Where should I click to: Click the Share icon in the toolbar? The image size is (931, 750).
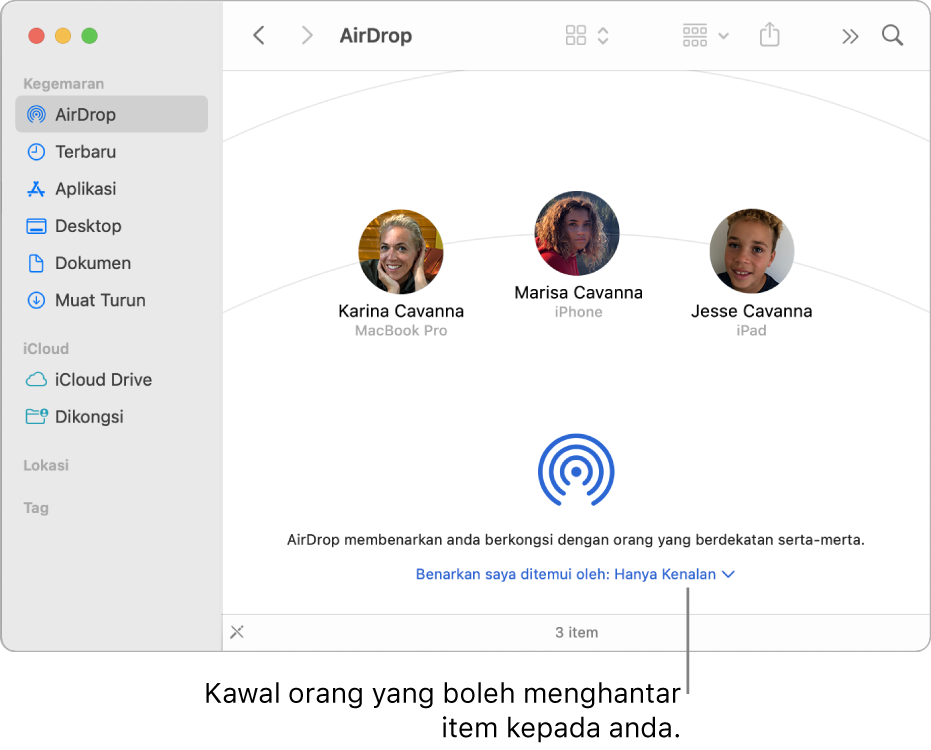[769, 35]
